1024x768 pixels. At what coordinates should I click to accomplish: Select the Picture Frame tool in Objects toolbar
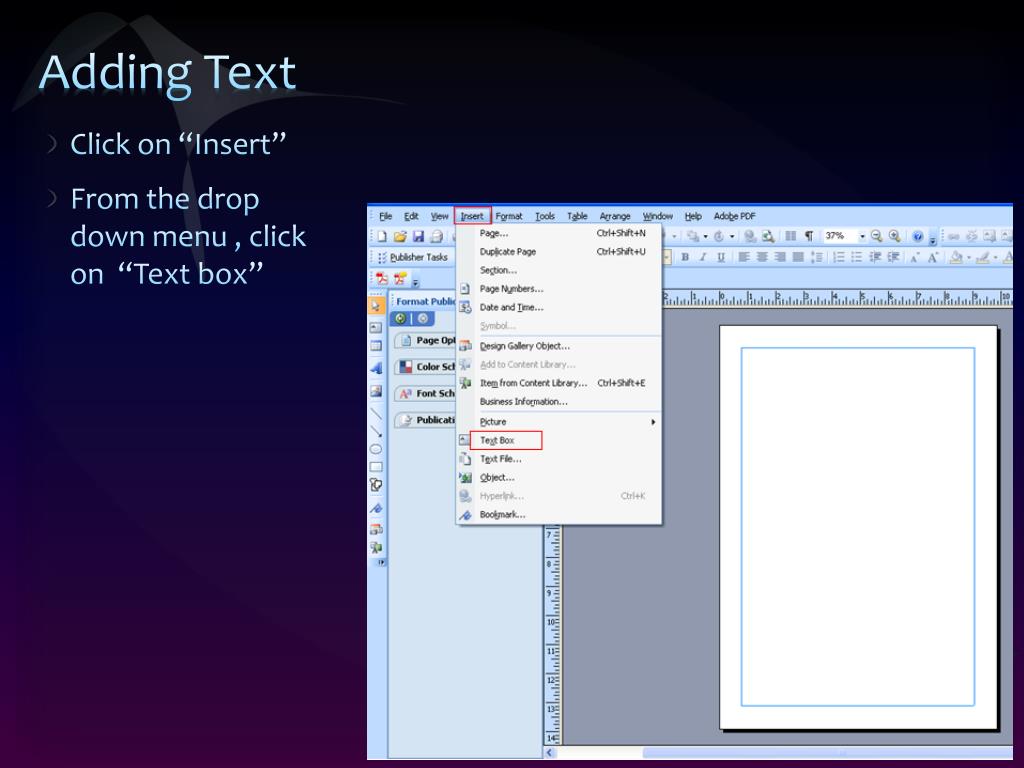click(376, 391)
